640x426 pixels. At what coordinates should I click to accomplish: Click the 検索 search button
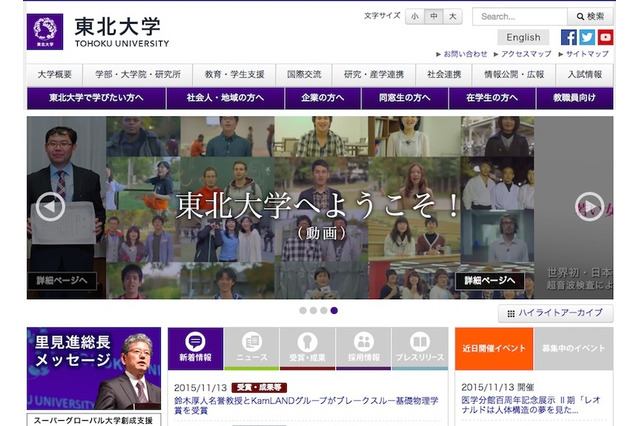[x=590, y=17]
